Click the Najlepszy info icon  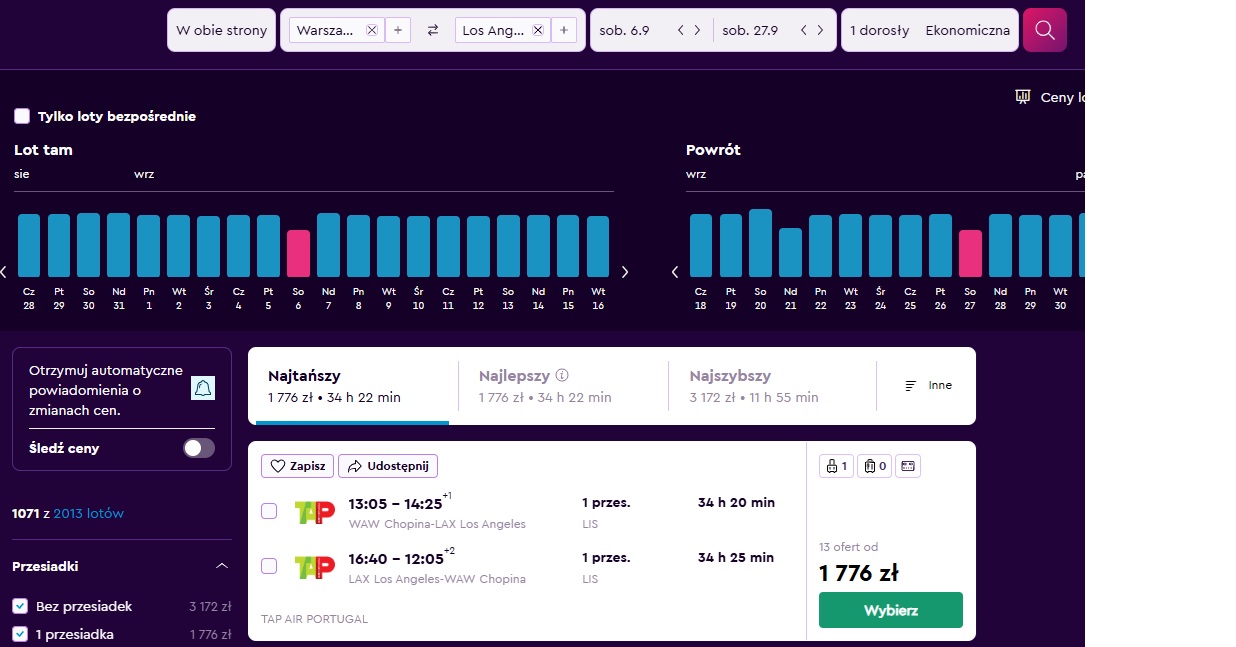(x=562, y=376)
